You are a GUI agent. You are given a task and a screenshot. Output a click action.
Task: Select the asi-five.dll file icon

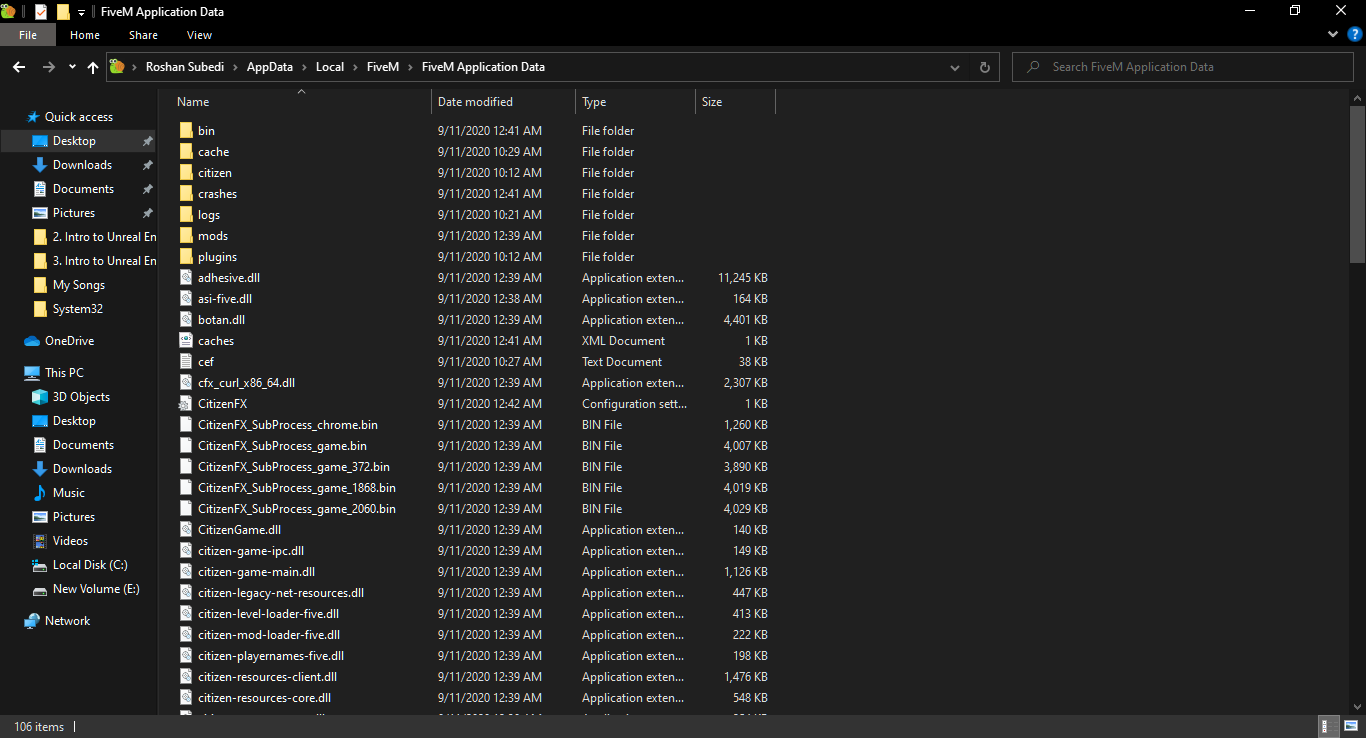[186, 299]
